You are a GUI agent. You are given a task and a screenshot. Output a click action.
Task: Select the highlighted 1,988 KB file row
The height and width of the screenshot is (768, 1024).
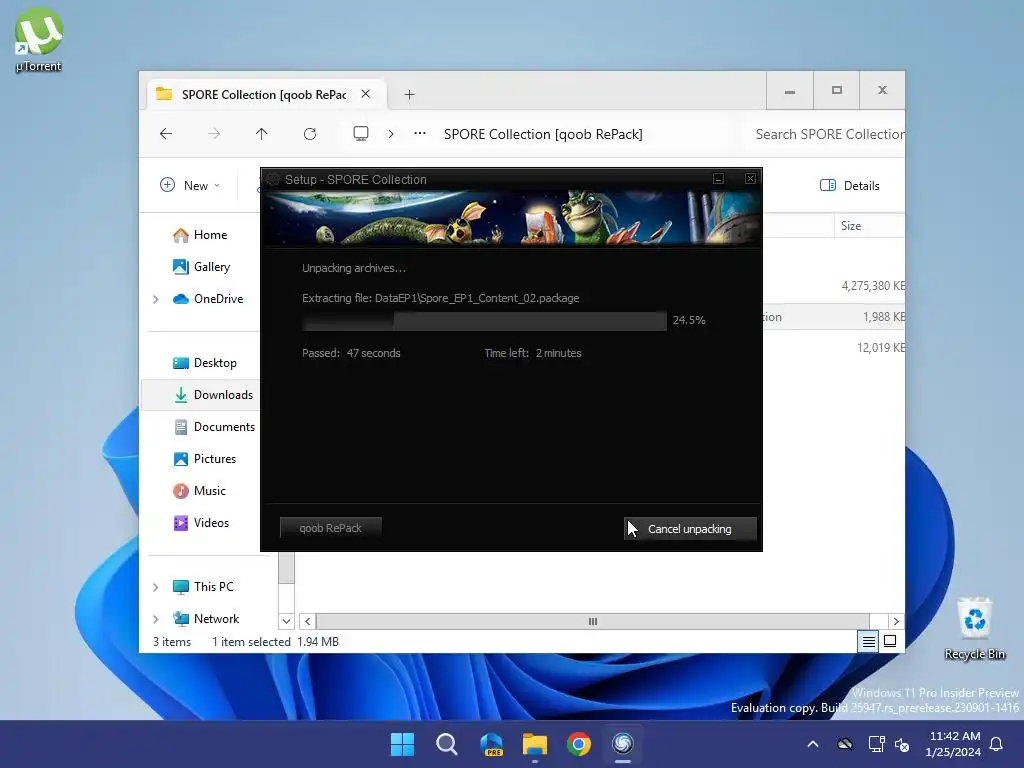[834, 317]
